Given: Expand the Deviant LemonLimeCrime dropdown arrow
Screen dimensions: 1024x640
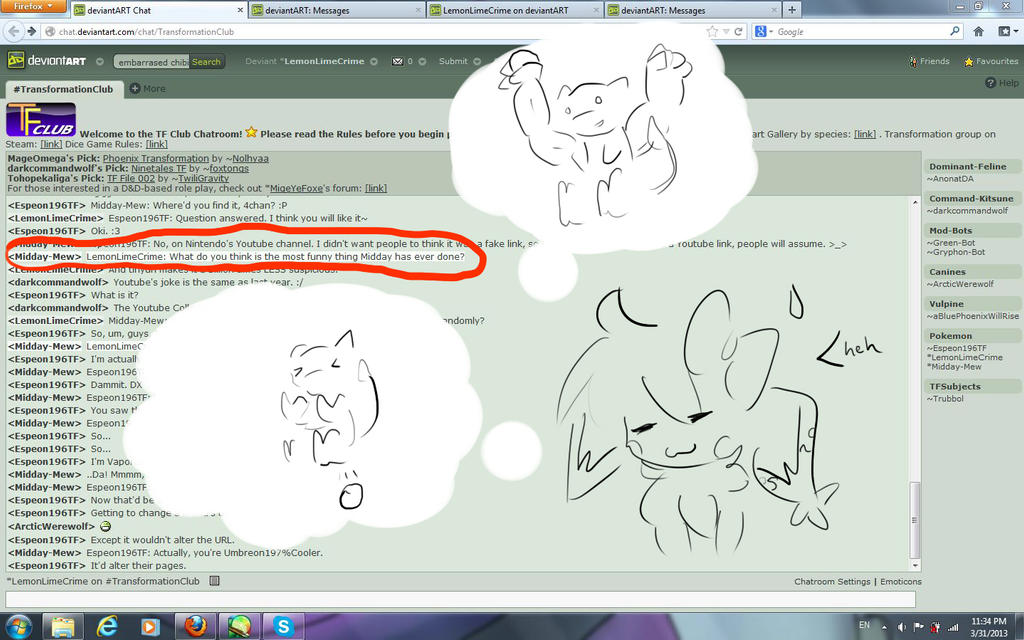Looking at the screenshot, I should pyautogui.click(x=374, y=61).
